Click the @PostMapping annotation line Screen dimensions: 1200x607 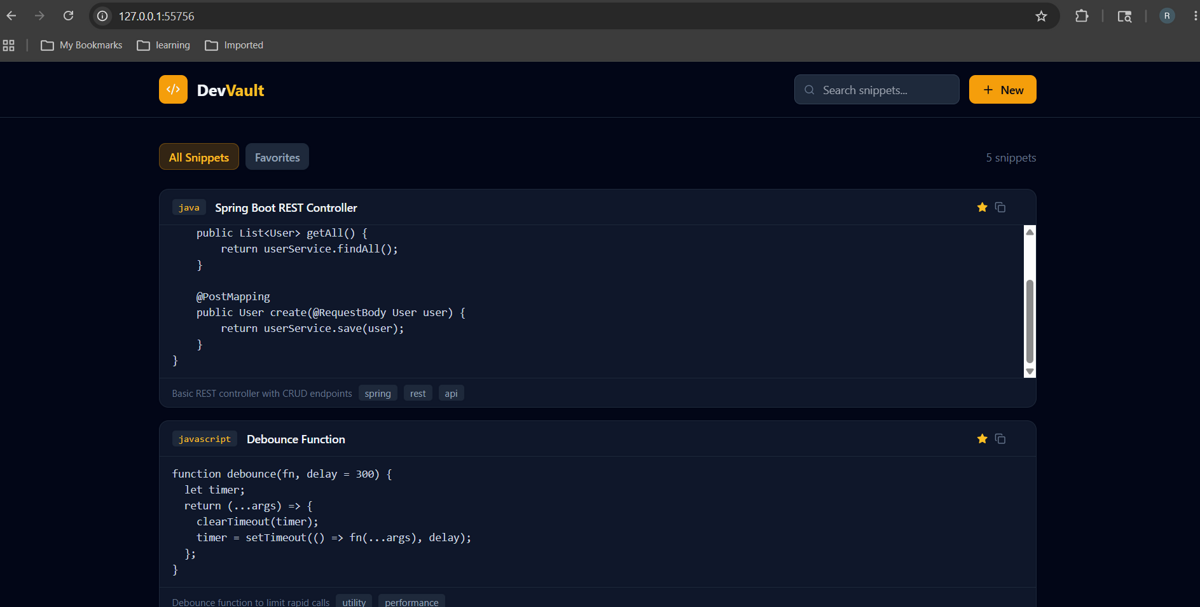pyautogui.click(x=233, y=297)
